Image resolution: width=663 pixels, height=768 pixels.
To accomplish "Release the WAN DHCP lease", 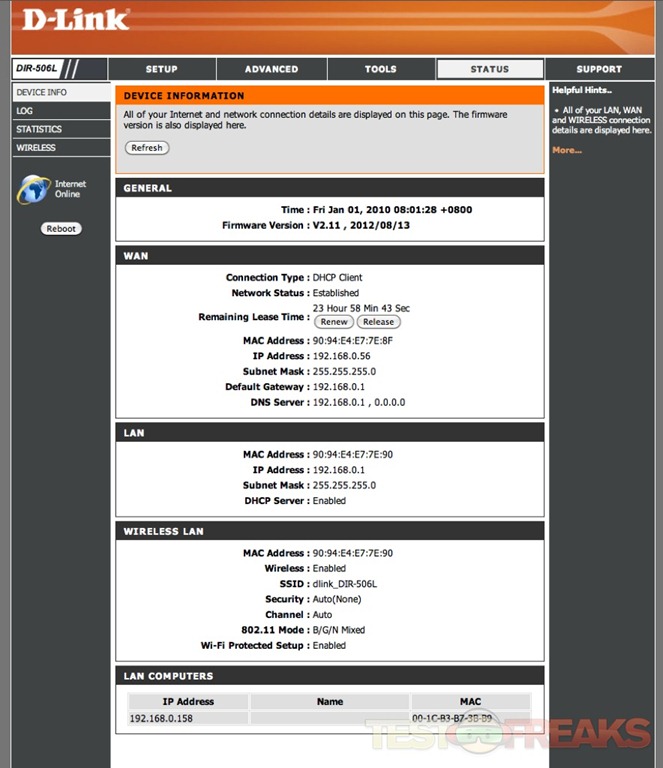I will tap(378, 322).
